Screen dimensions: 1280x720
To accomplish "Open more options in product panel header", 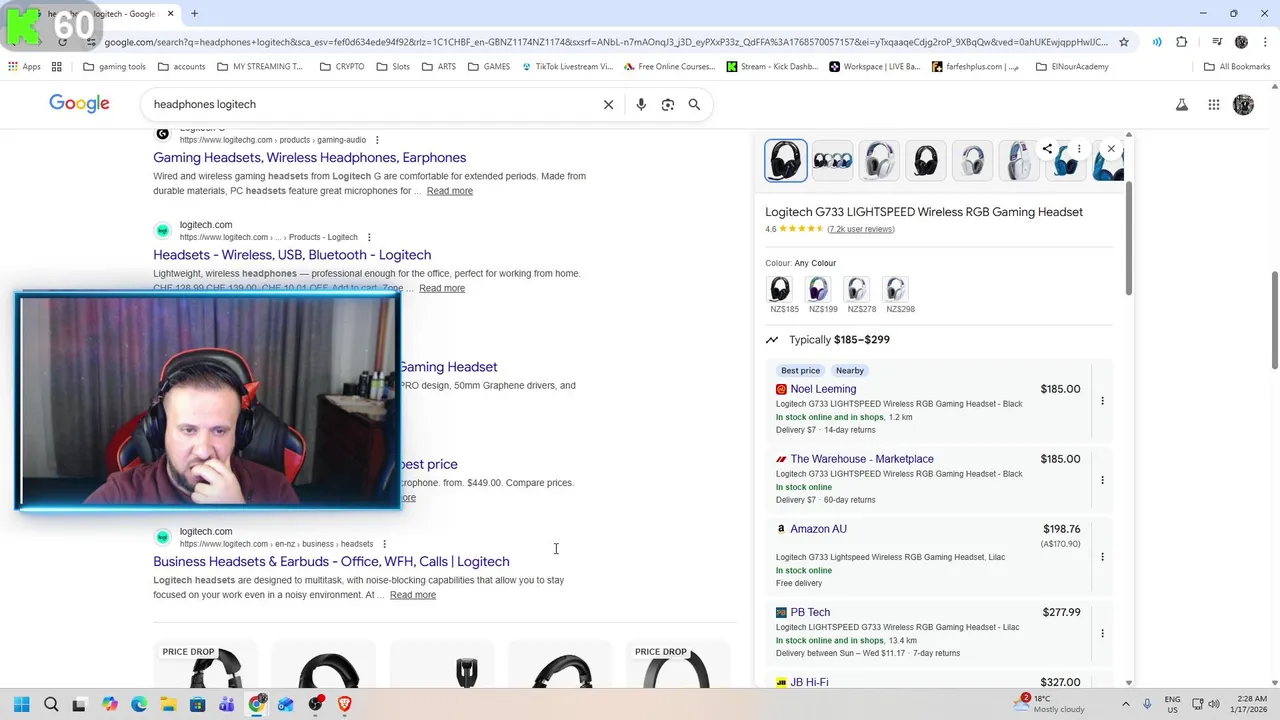I will click(x=1079, y=149).
